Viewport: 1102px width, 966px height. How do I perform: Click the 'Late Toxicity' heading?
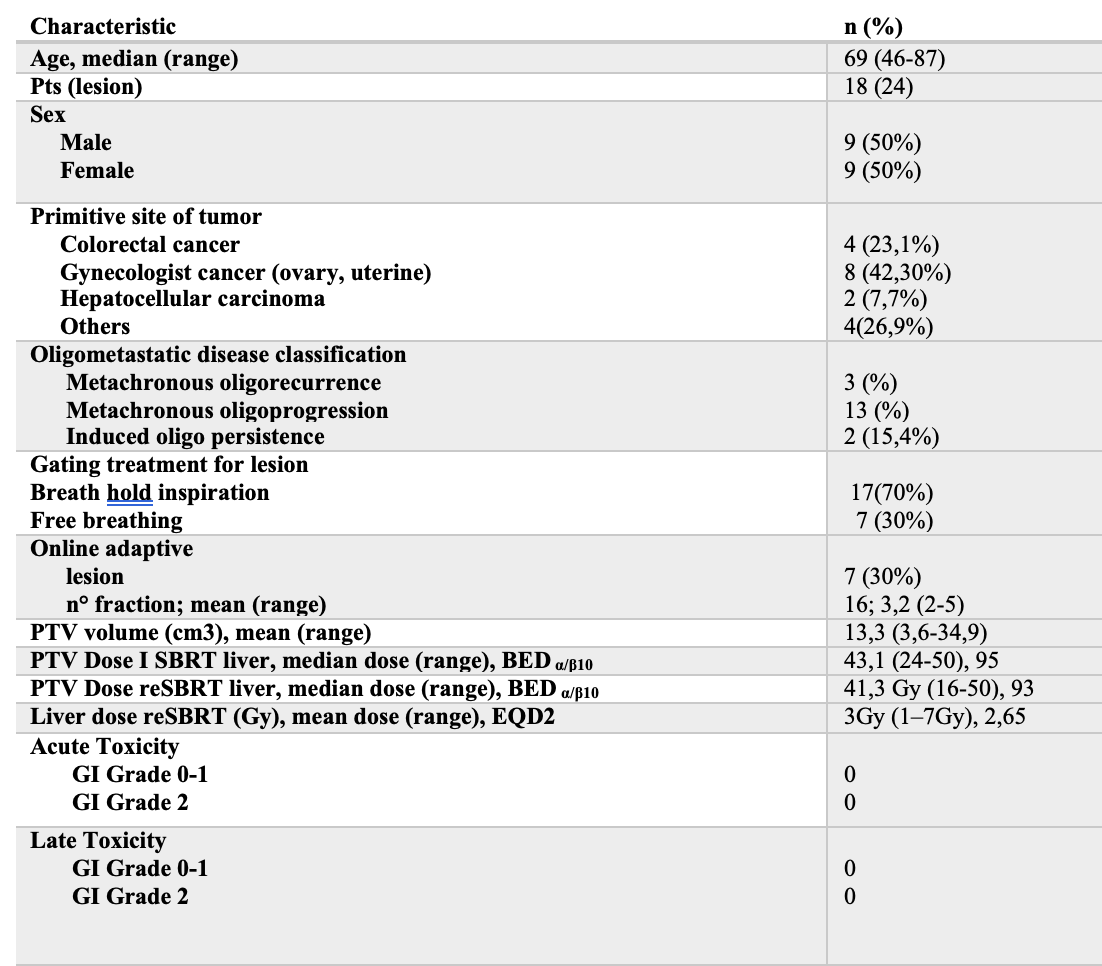[x=98, y=841]
